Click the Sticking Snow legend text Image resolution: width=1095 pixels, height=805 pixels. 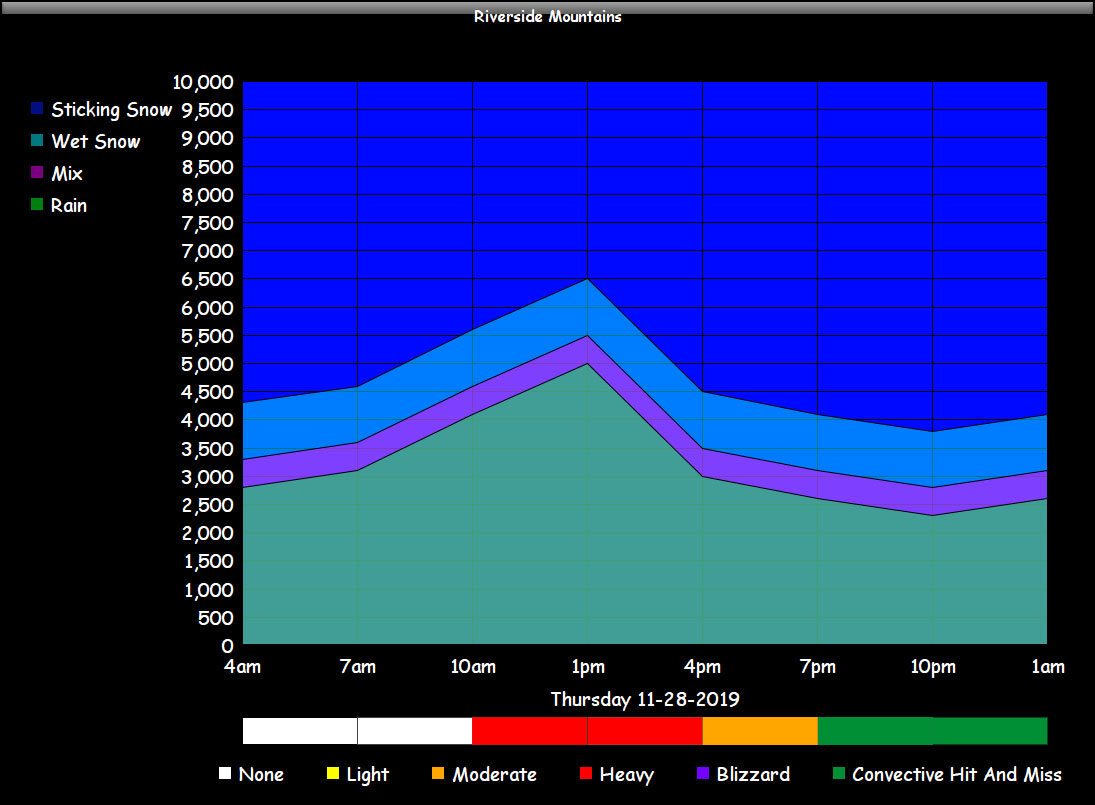(x=112, y=109)
